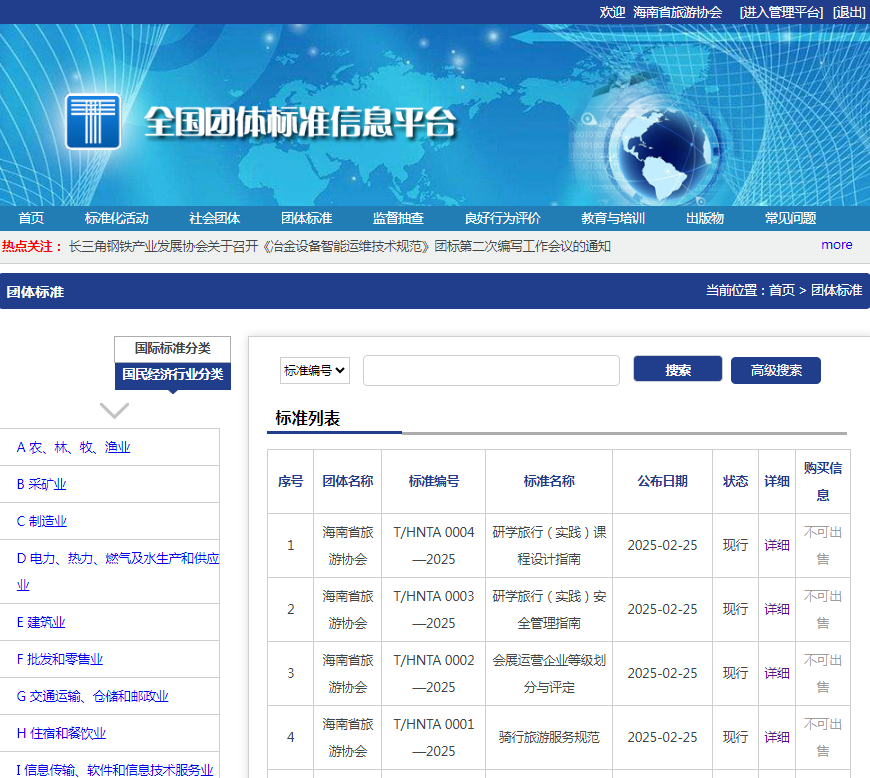Select category G 交通运输、仓储和邮政业
This screenshot has width=870, height=778.
92,696
